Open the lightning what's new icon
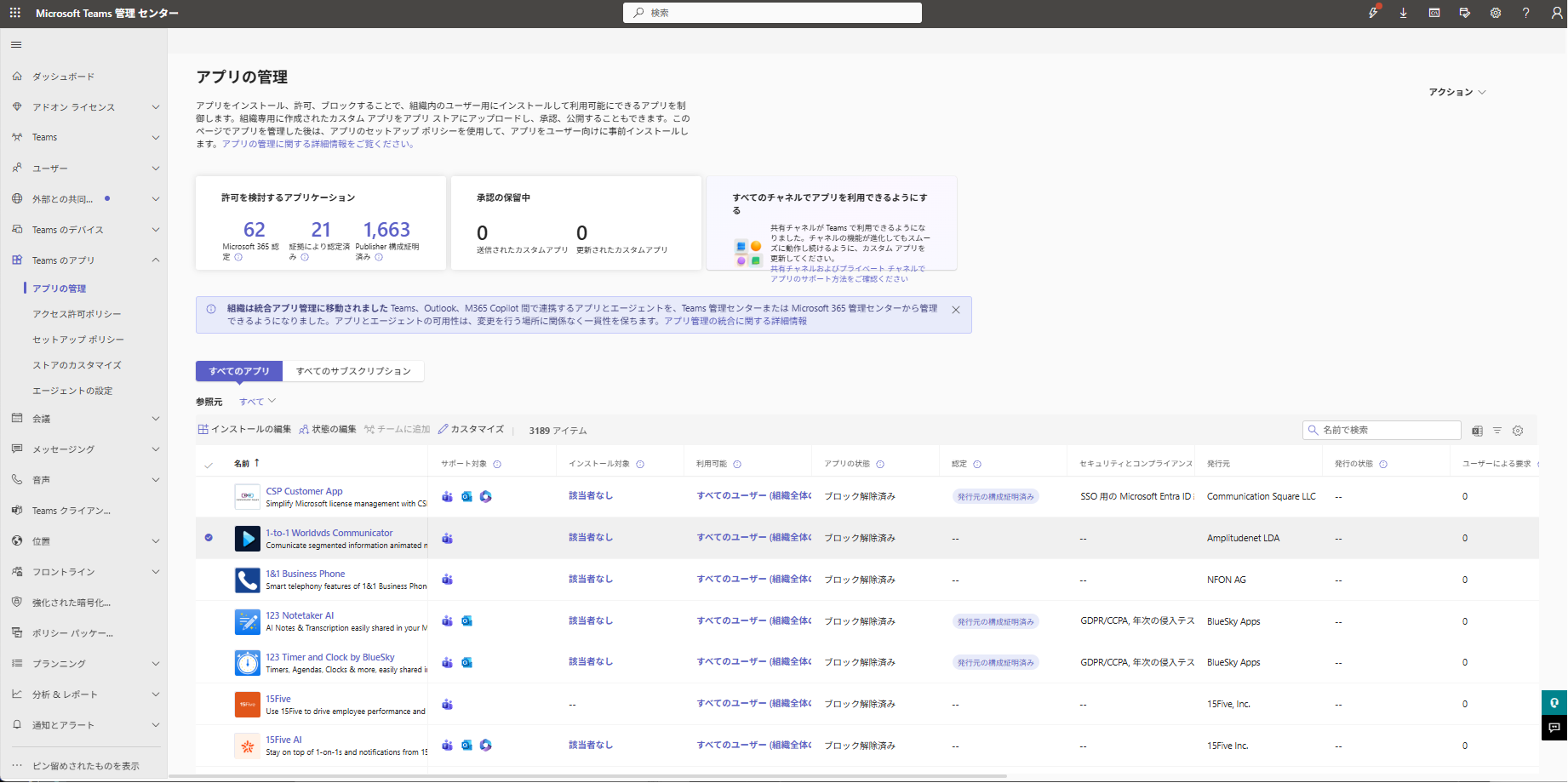This screenshot has width=1568, height=783. tap(1373, 13)
